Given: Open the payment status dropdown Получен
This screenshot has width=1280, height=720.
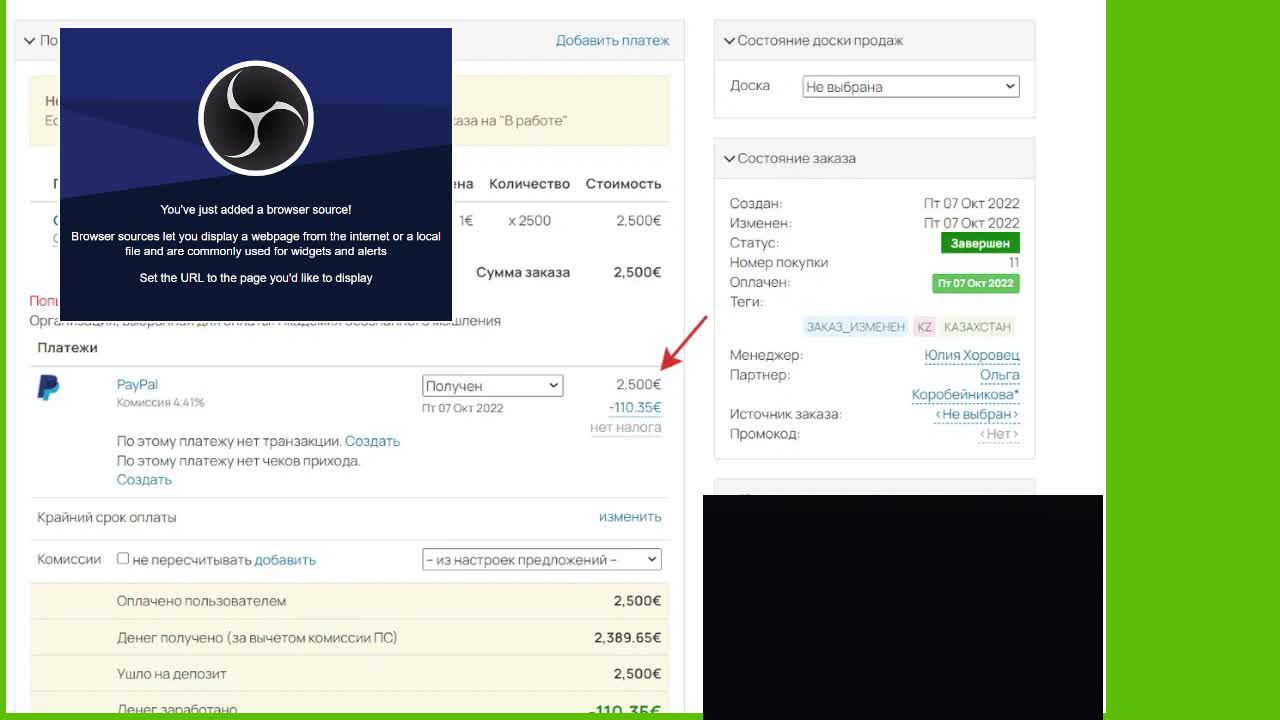Looking at the screenshot, I should click(x=492, y=386).
